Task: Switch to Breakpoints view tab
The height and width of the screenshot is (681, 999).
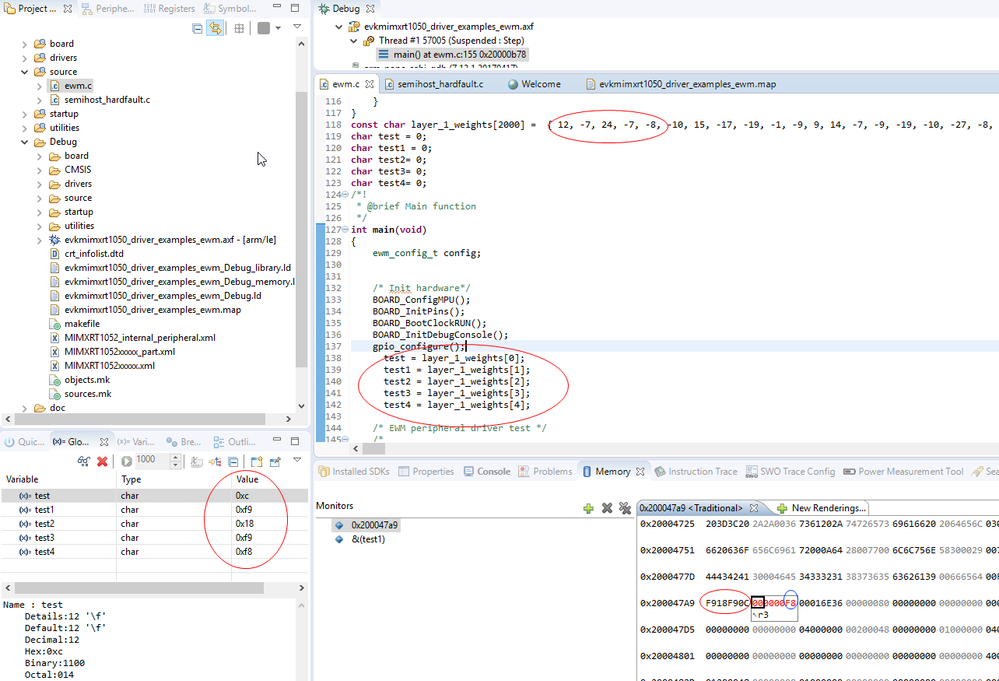Action: [183, 441]
